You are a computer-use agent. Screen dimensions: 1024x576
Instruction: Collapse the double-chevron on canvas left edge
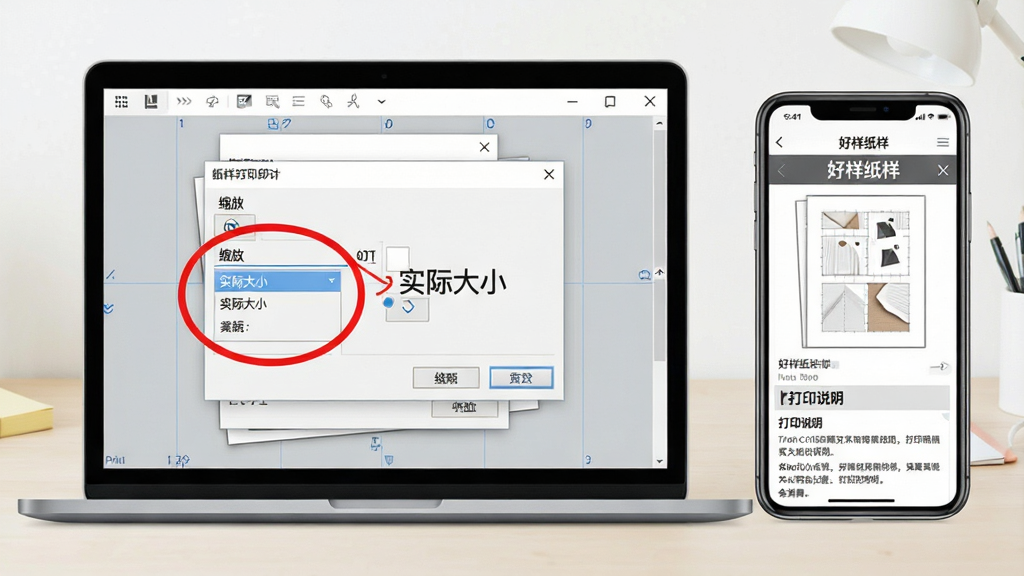108,308
